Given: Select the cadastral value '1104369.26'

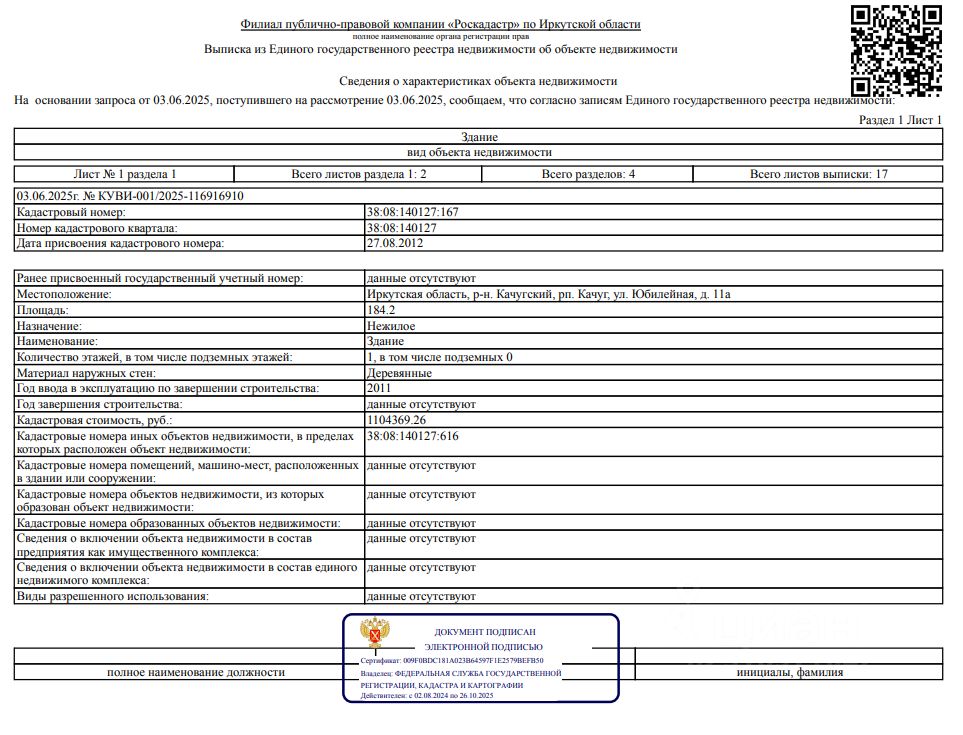Looking at the screenshot, I should [x=396, y=420].
